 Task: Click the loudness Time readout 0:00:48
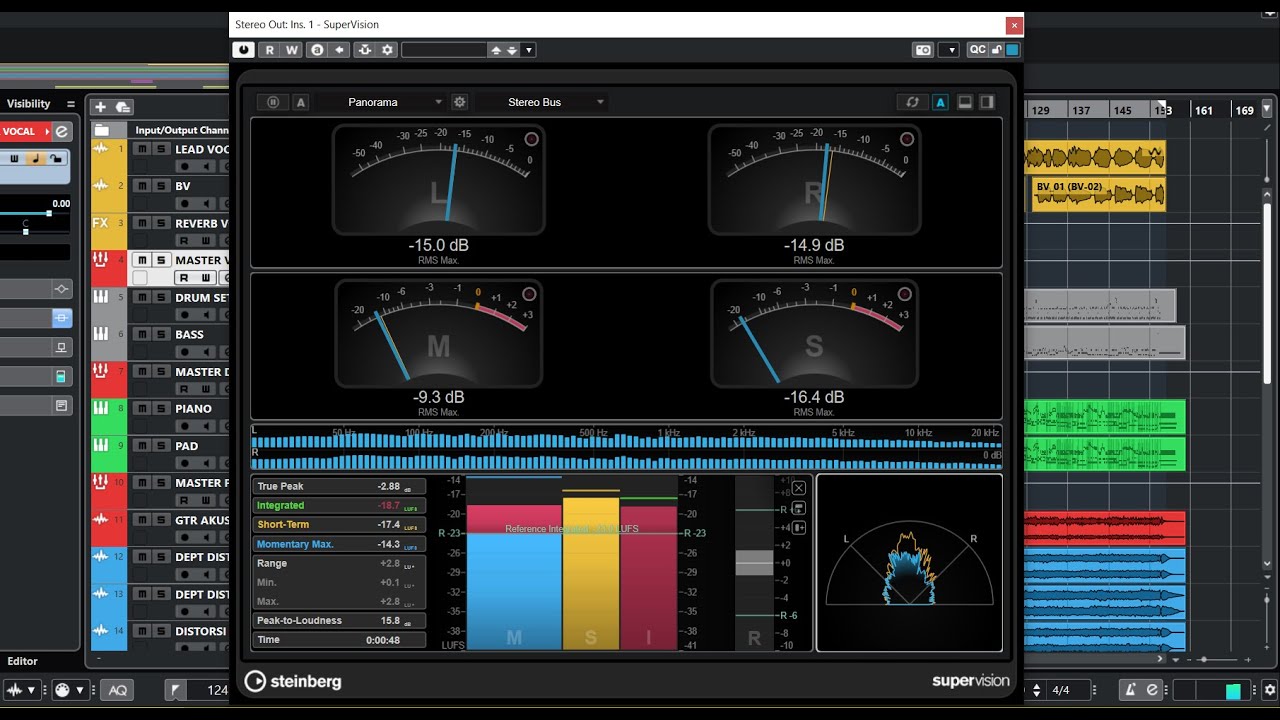coord(339,640)
